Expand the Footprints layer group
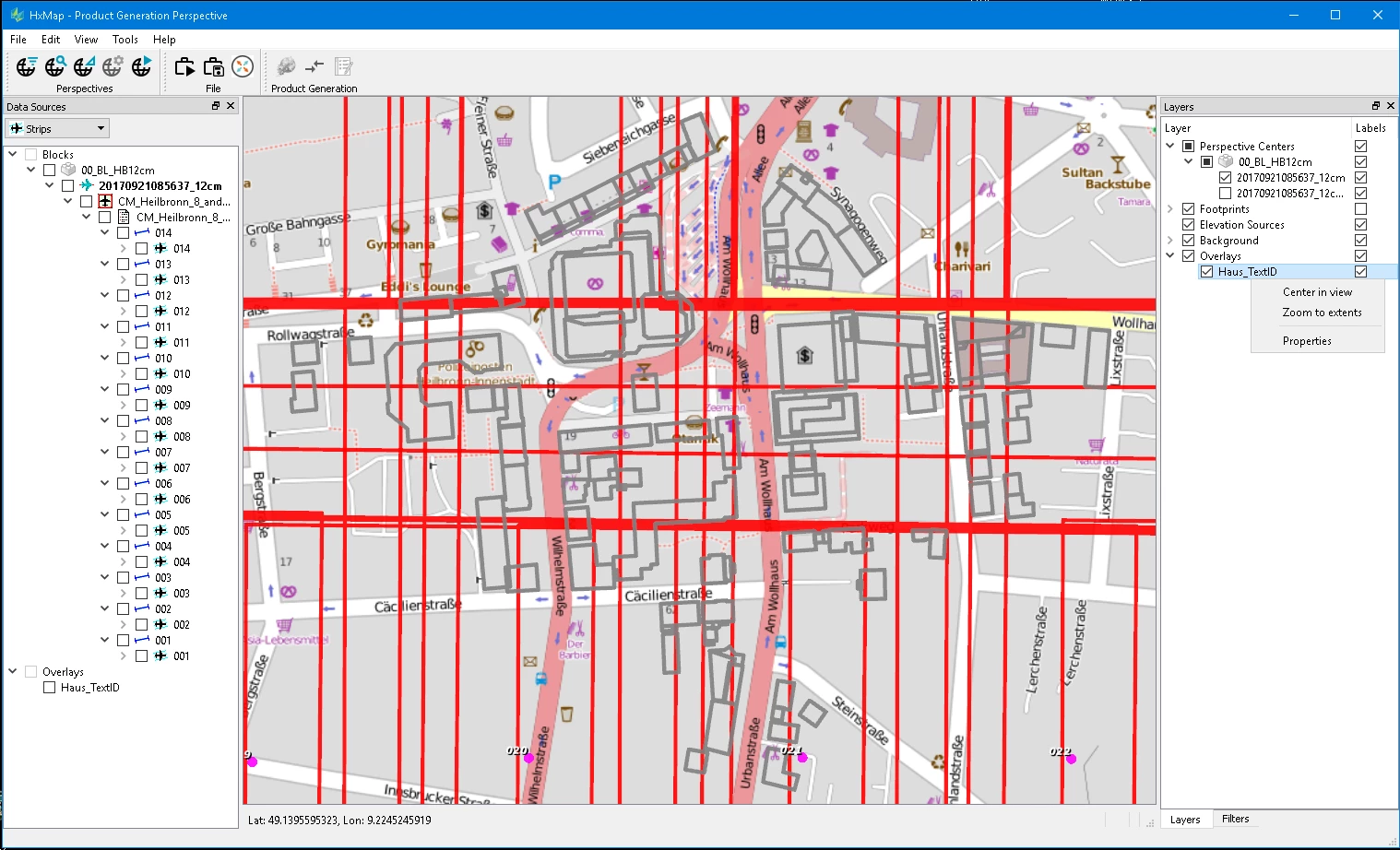The image size is (1400, 850). pyautogui.click(x=1170, y=209)
